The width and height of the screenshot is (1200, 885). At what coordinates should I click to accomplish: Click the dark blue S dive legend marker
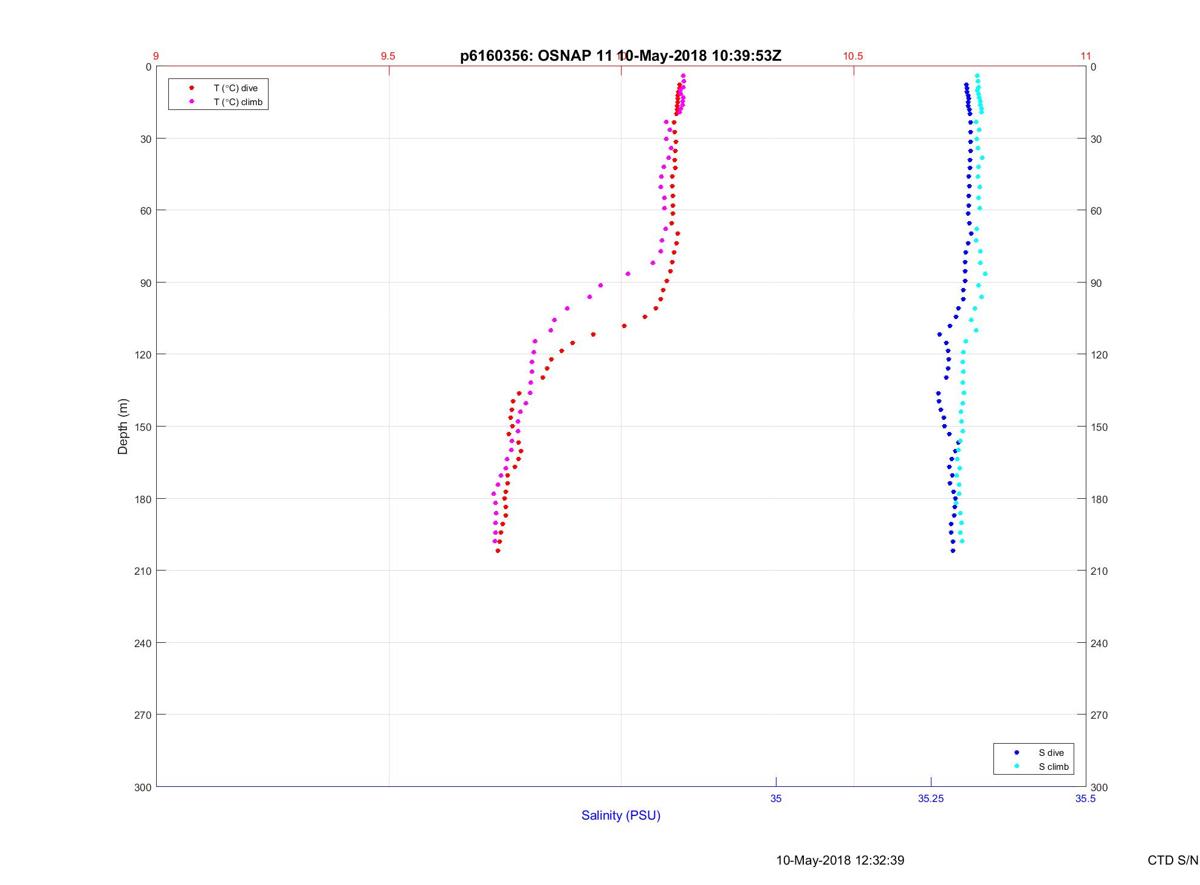point(1017,752)
